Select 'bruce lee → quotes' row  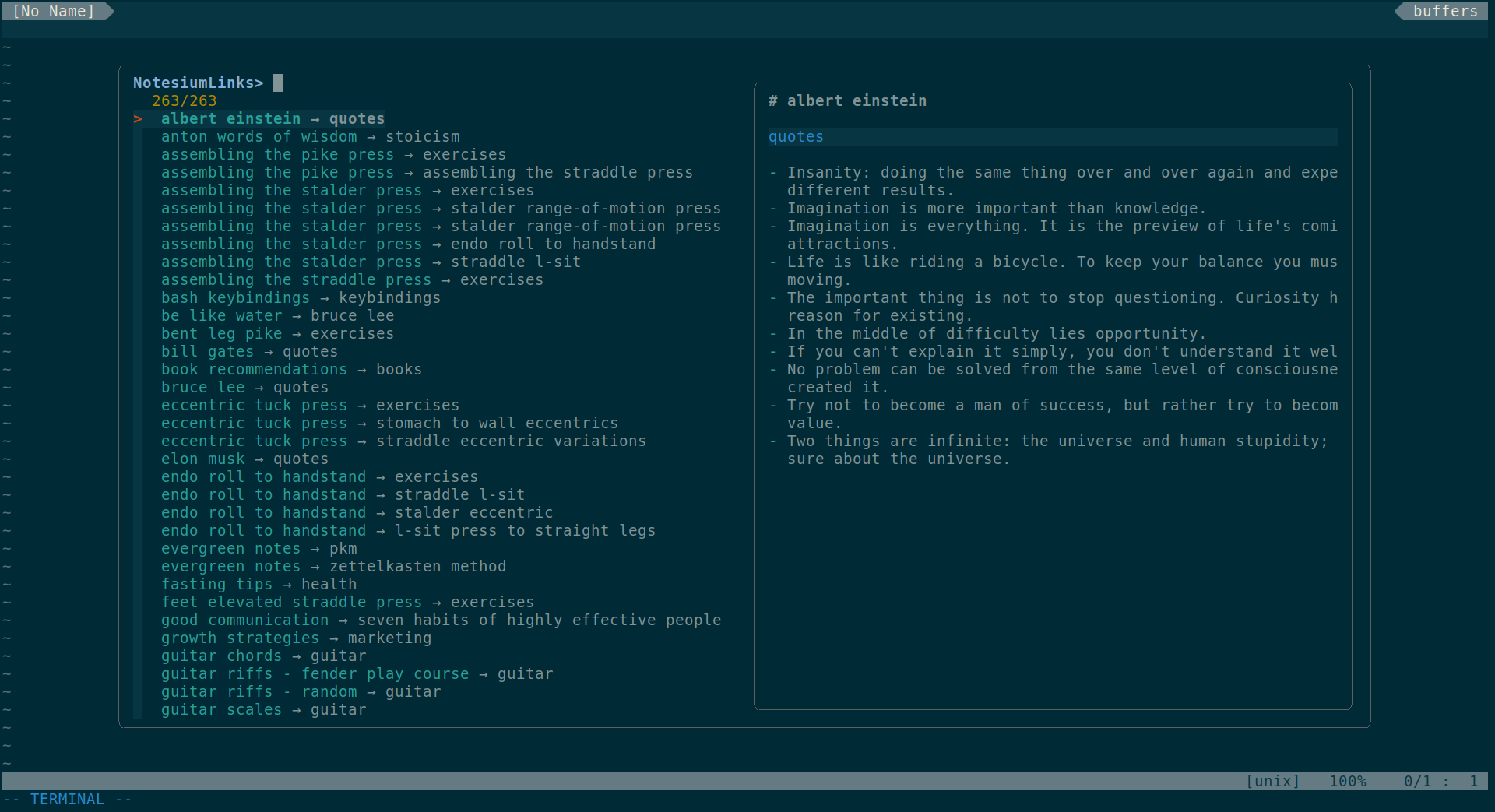coord(244,387)
